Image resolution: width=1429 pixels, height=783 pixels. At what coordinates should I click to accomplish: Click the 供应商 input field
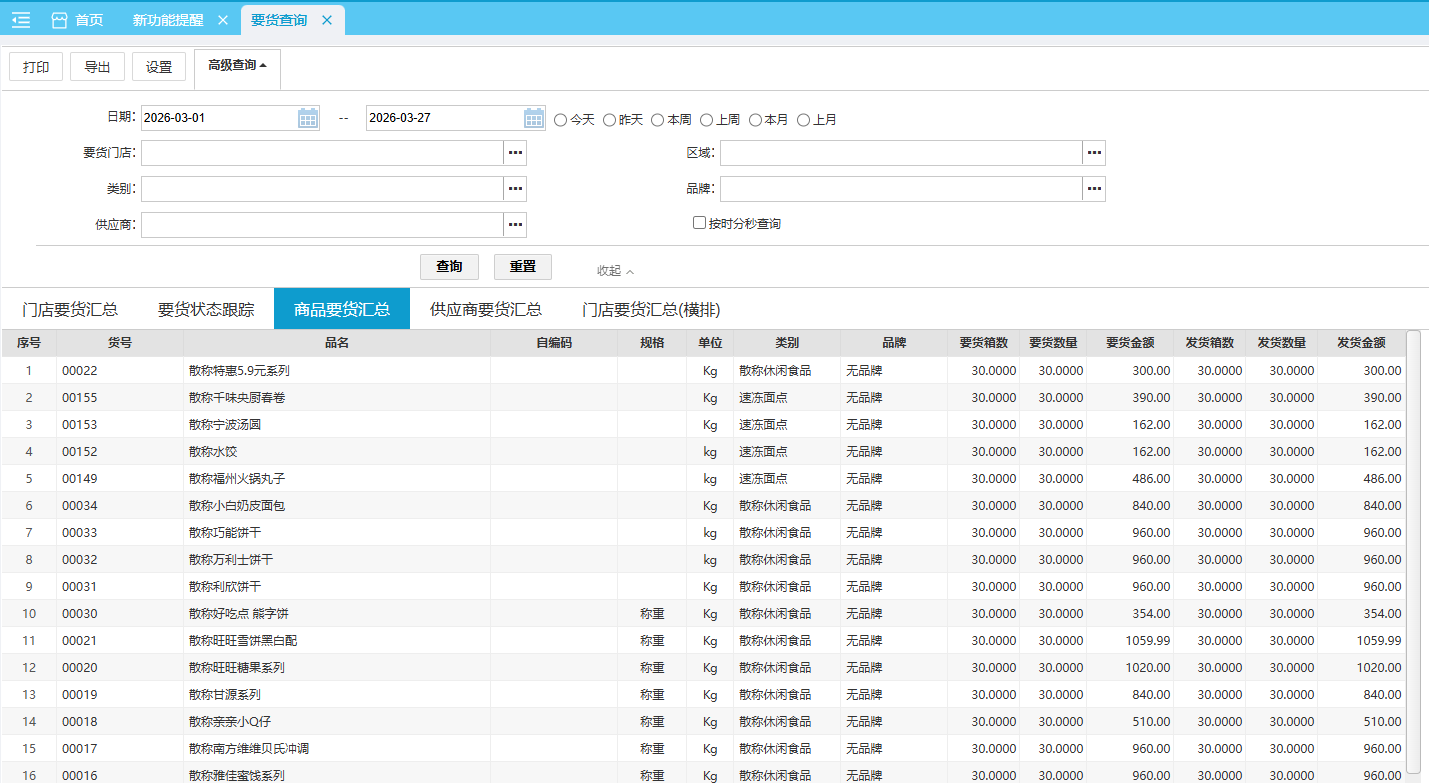[x=321, y=225]
